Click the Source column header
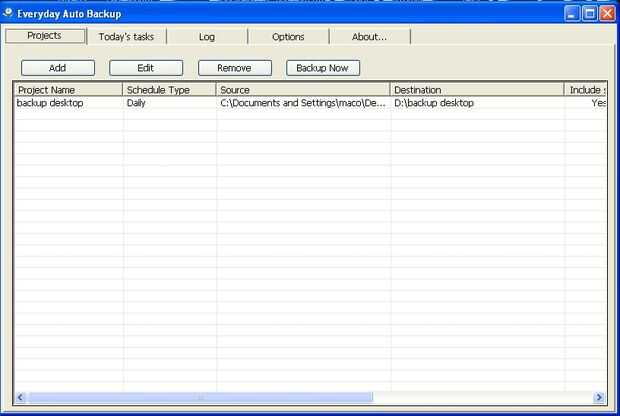620x416 pixels. point(303,90)
